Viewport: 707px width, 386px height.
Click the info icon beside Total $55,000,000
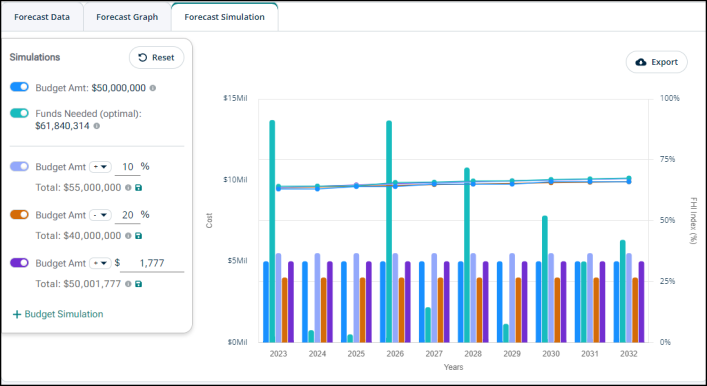click(x=128, y=188)
